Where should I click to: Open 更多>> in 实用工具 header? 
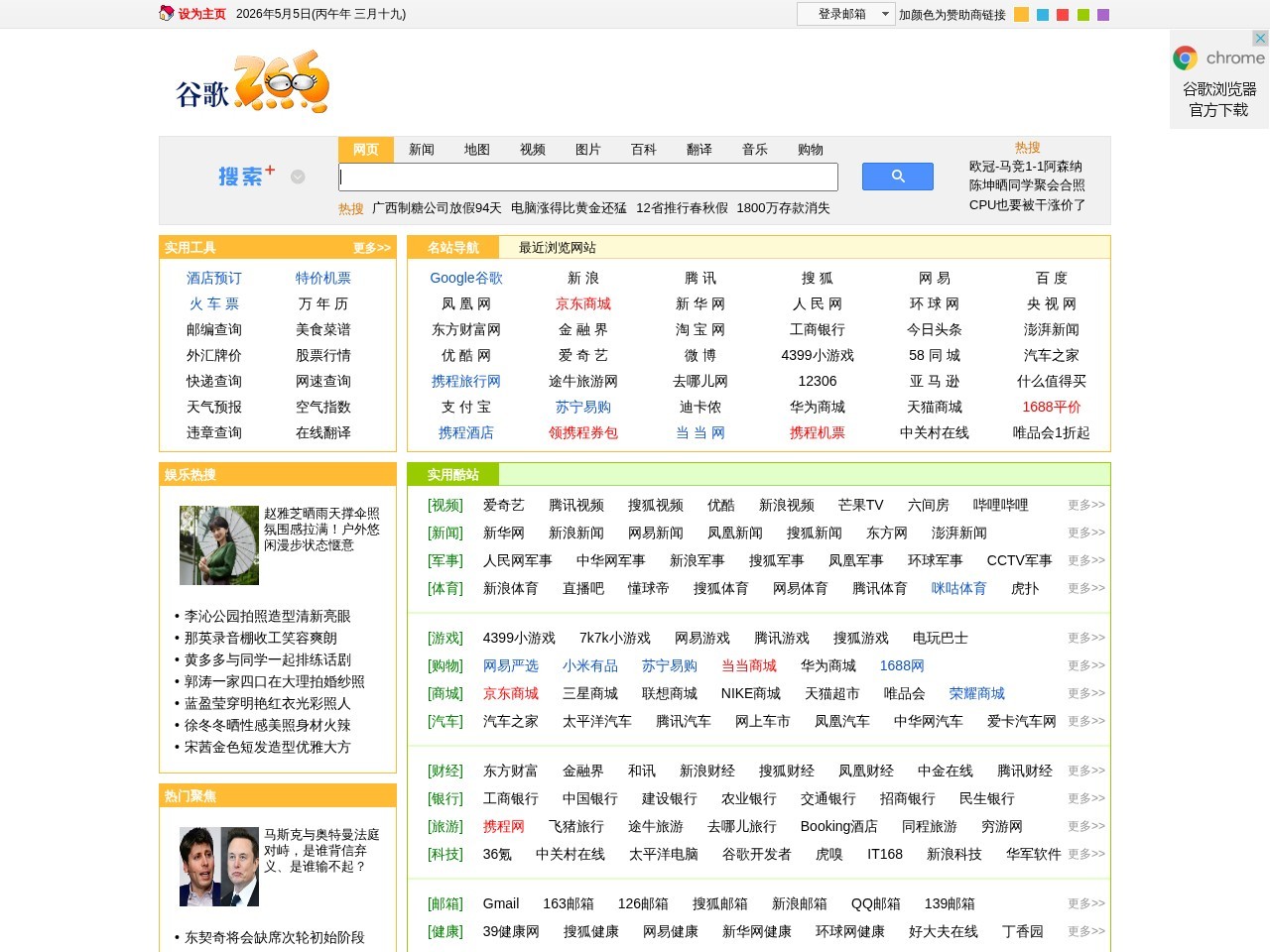point(372,248)
